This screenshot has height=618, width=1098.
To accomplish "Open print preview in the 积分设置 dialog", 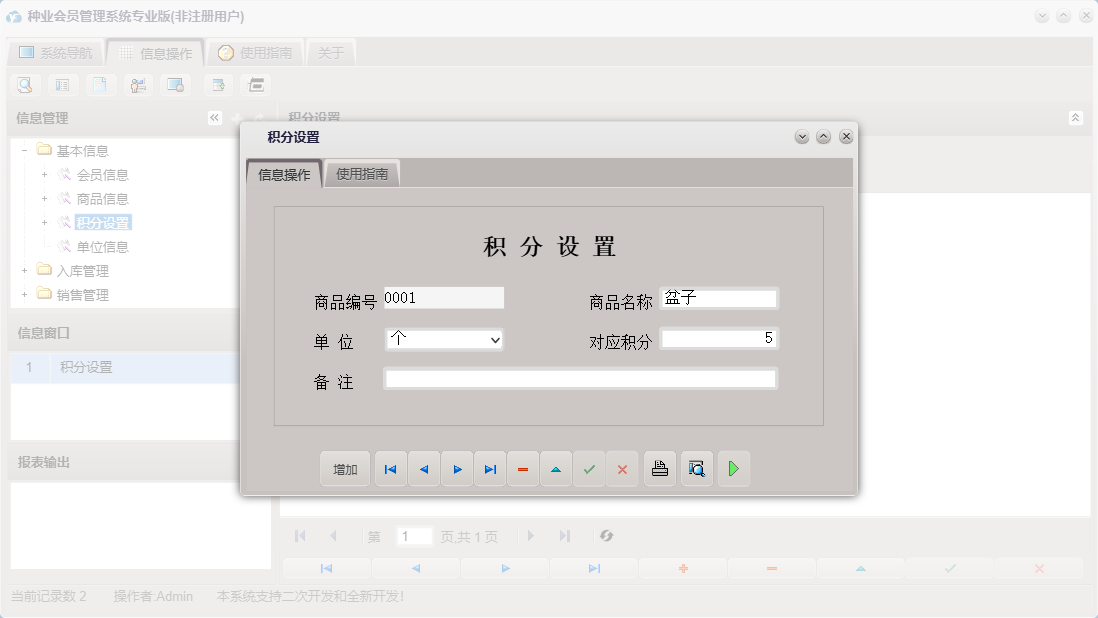I will [x=696, y=468].
